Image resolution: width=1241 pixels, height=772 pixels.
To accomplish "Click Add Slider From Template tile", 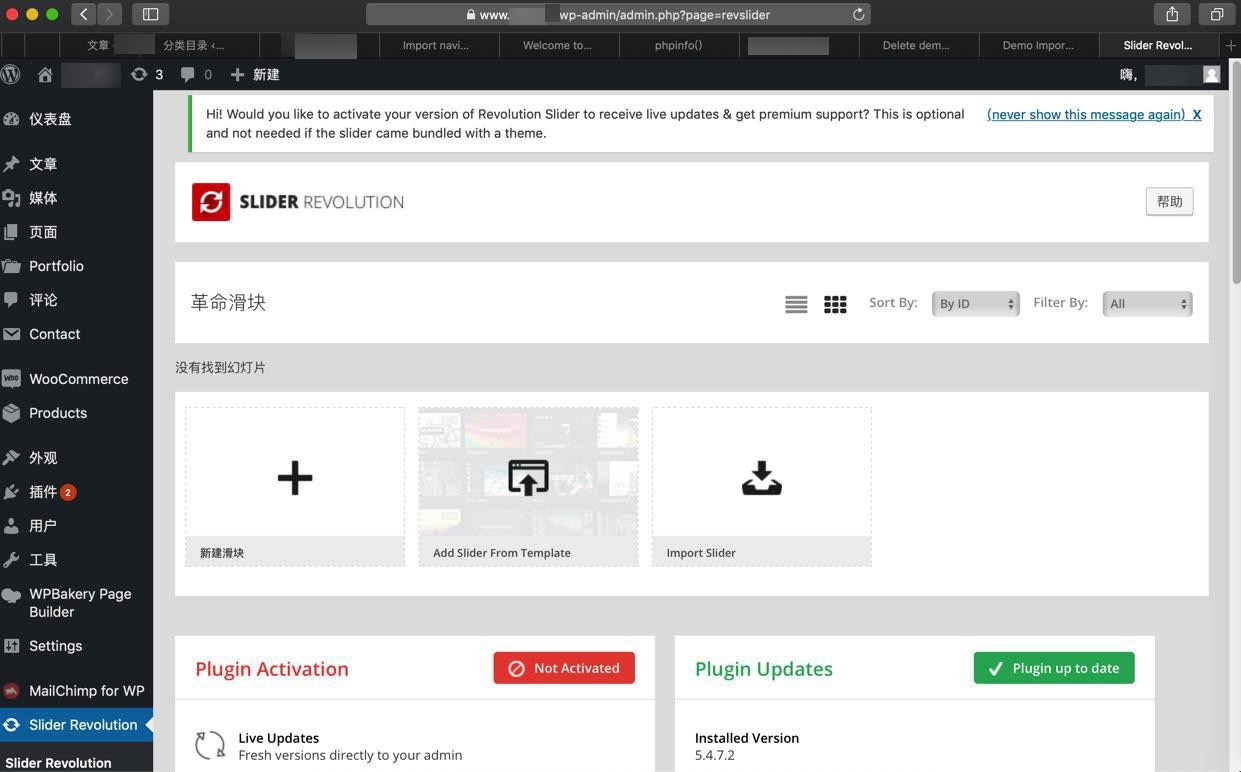I will [528, 486].
